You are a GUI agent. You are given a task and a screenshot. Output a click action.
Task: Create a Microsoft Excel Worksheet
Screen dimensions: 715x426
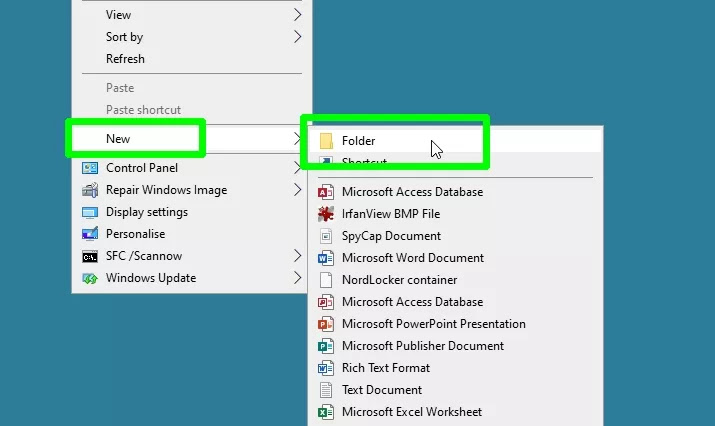(455, 412)
